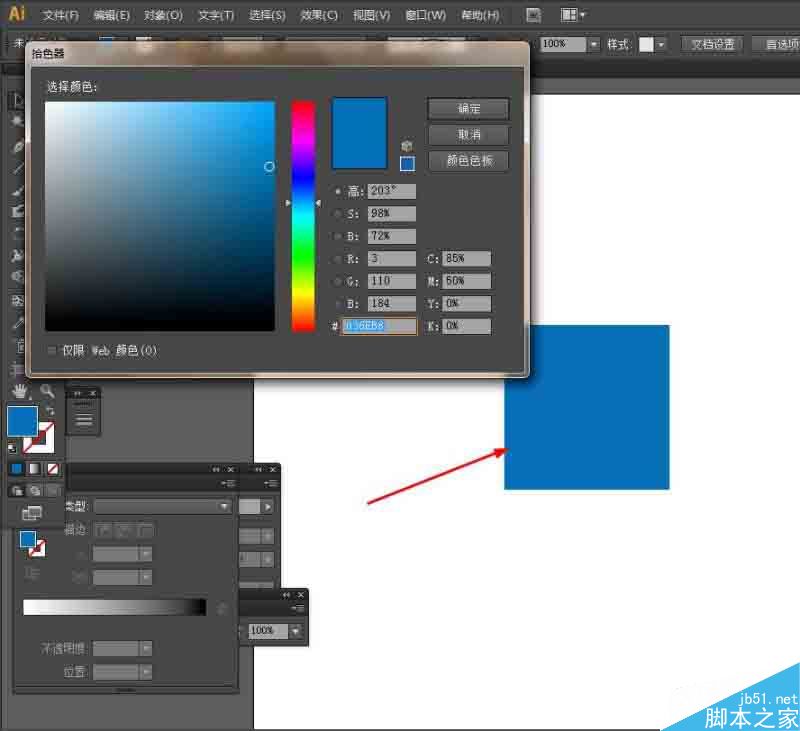Open the top bar 100% dropdown arrow
800x731 pixels.
pos(593,44)
